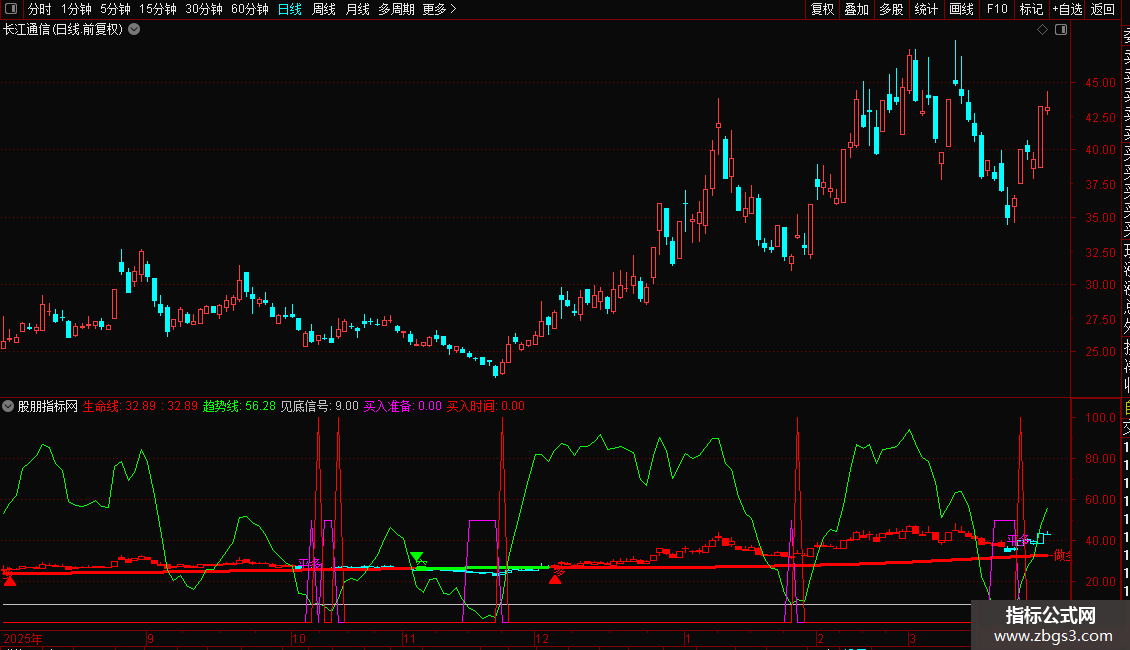Select the 15分钟 period
The image size is (1130, 650).
point(157,9)
